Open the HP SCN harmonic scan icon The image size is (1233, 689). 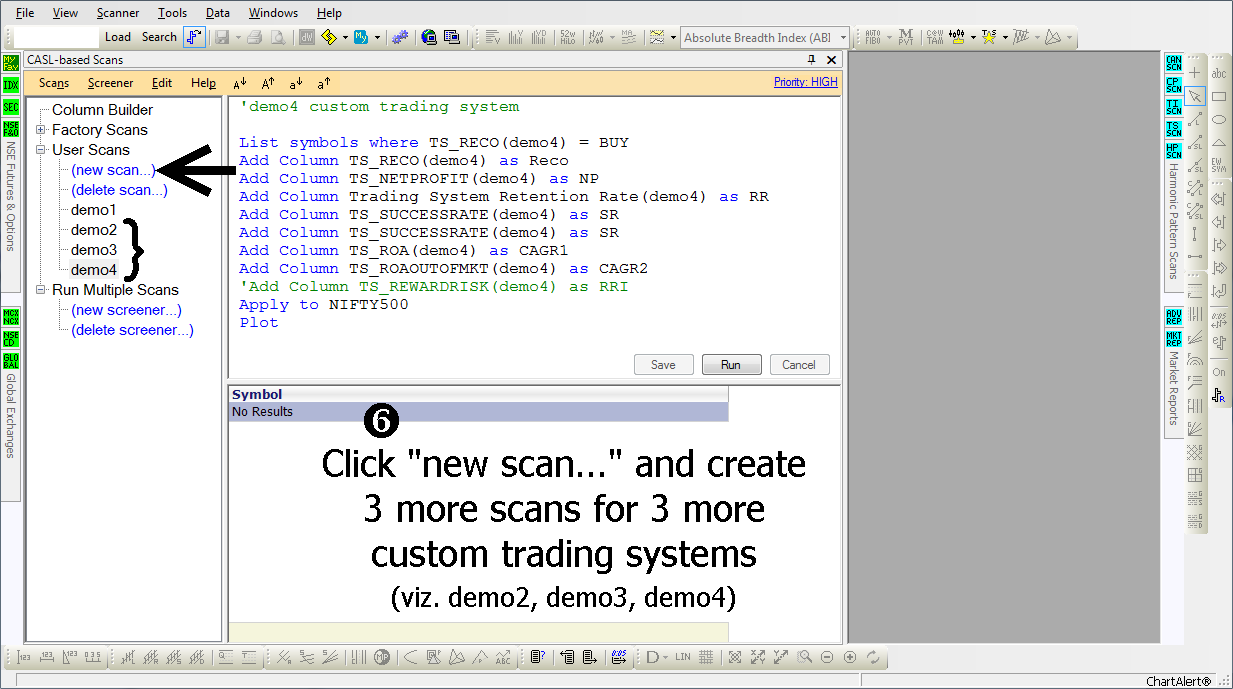click(1174, 151)
